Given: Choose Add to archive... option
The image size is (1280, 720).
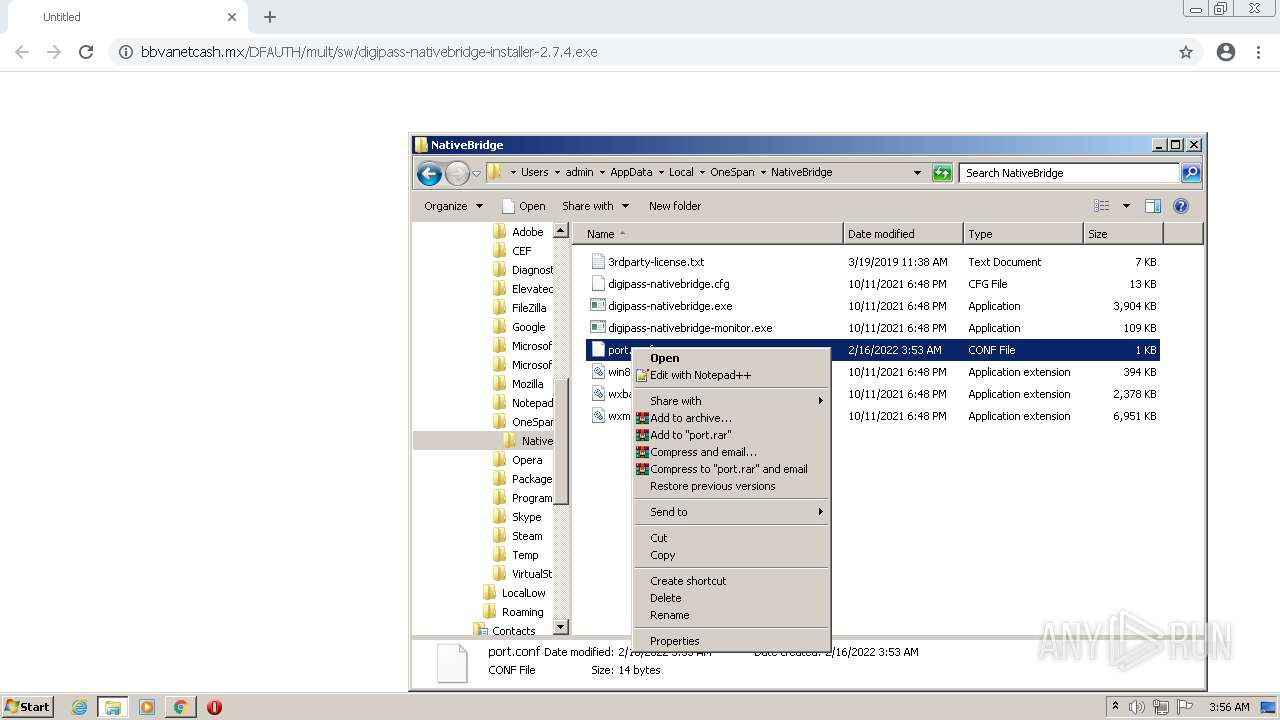Looking at the screenshot, I should pos(732,418).
